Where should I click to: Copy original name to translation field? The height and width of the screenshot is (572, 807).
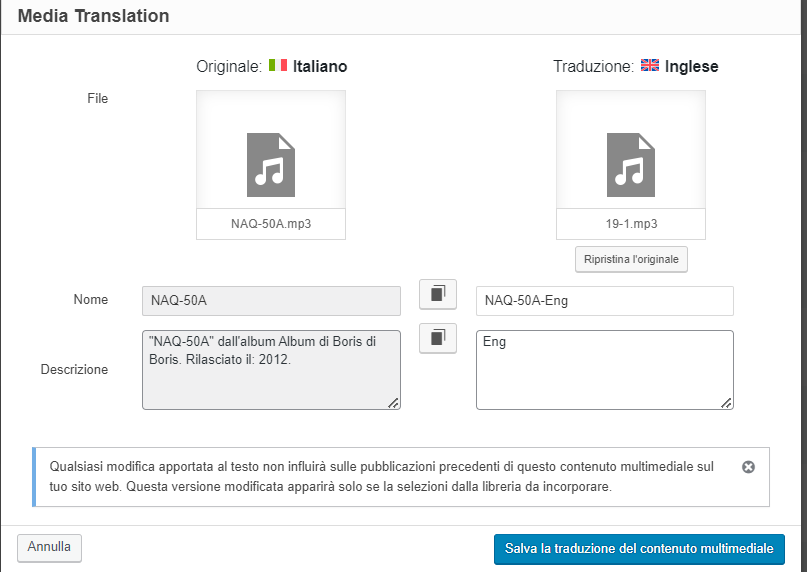click(x=437, y=294)
